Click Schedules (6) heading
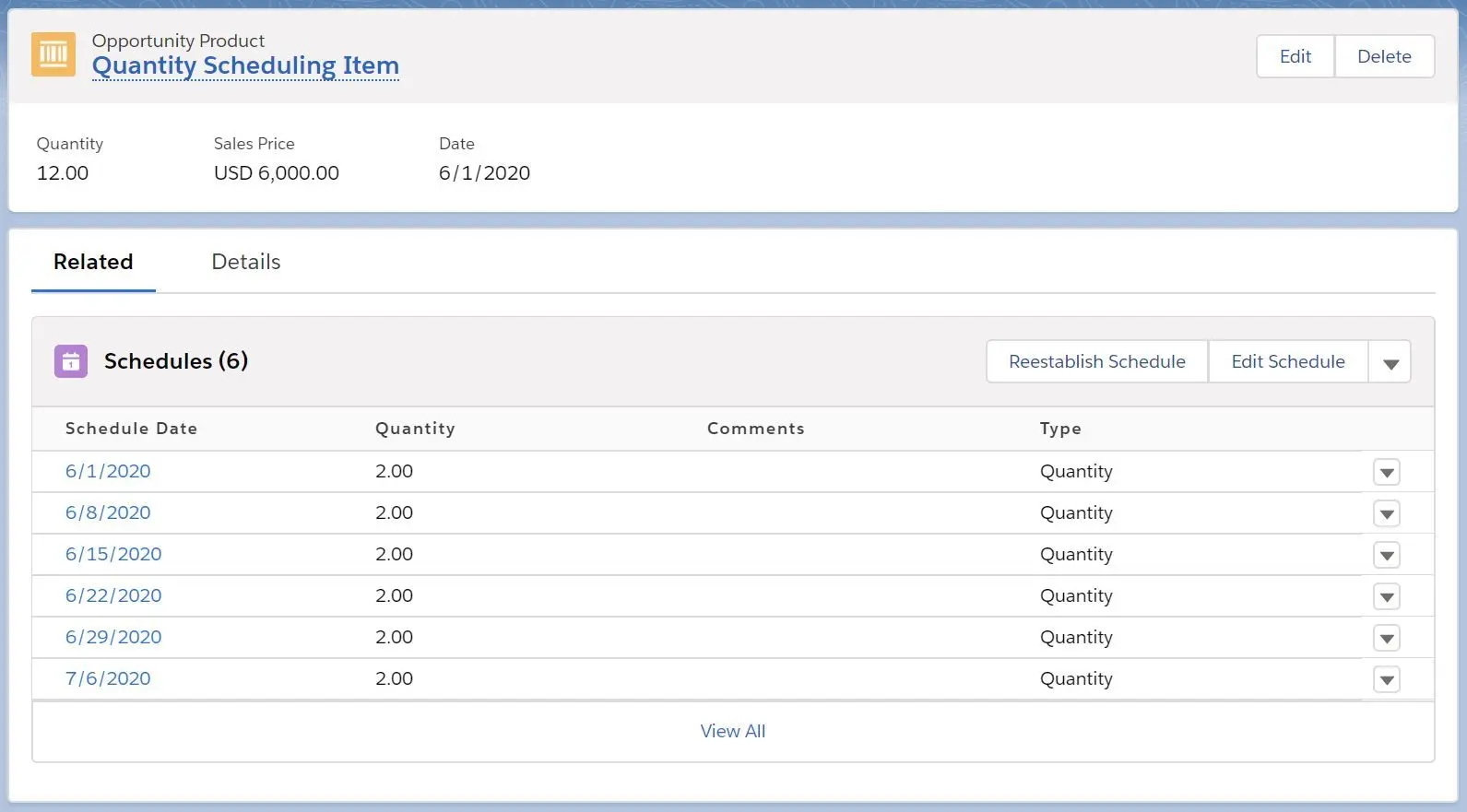The height and width of the screenshot is (812, 1467). 176,361
